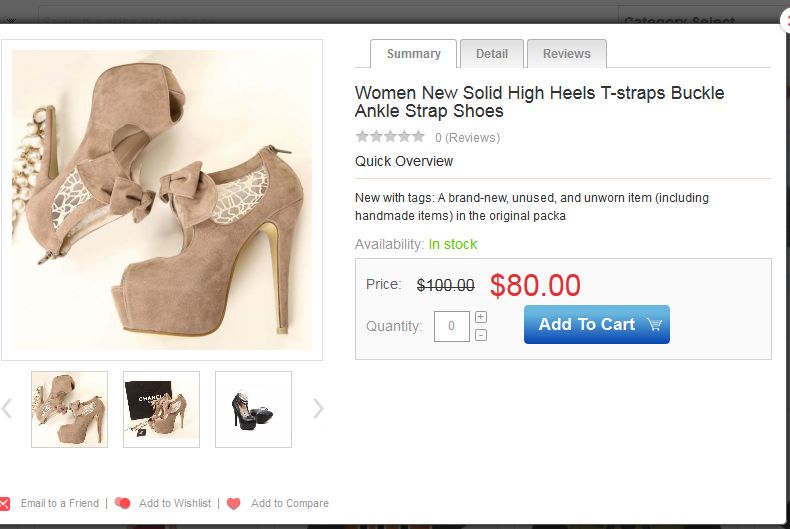Click the Email to a Friend envelope icon
The image size is (790, 529).
pyautogui.click(x=5, y=503)
